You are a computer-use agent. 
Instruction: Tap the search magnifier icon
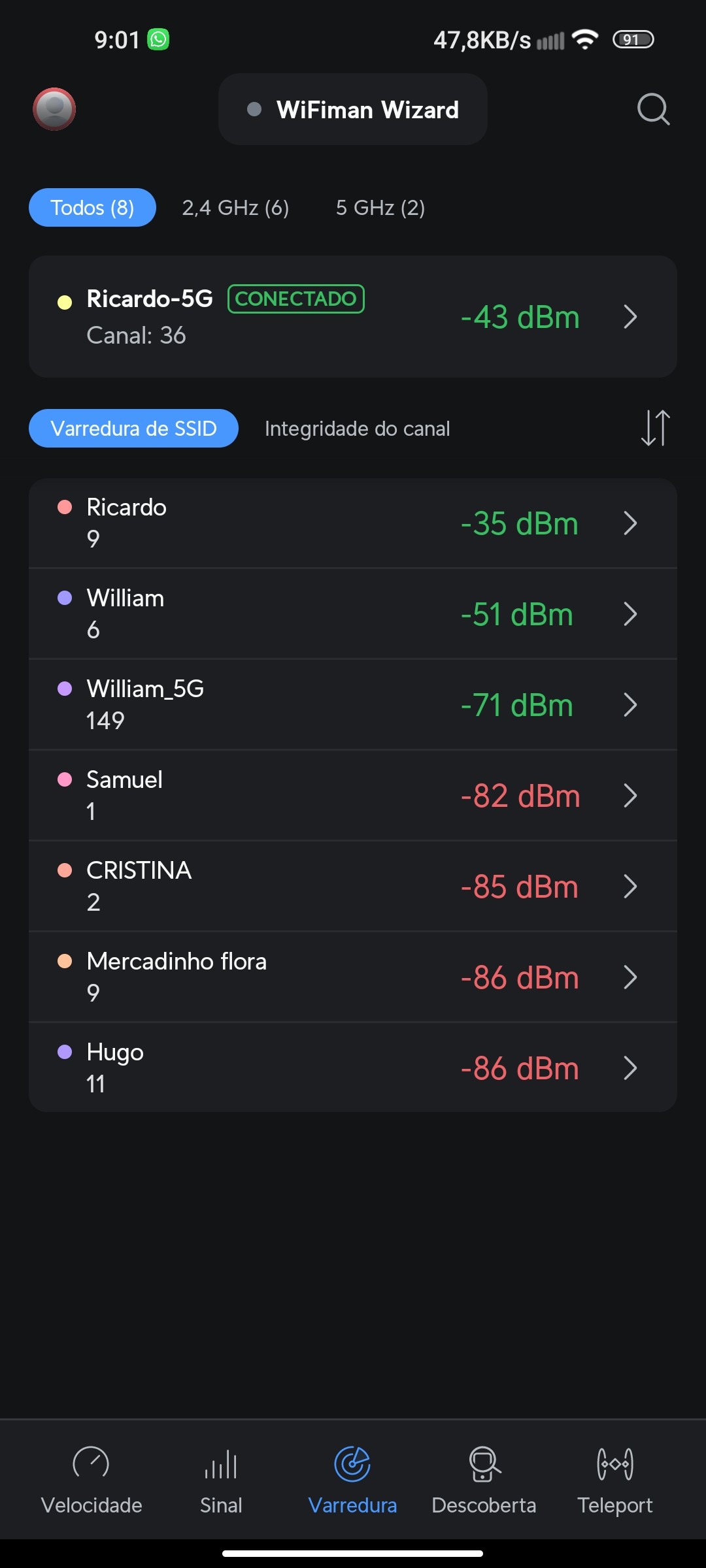click(x=653, y=109)
